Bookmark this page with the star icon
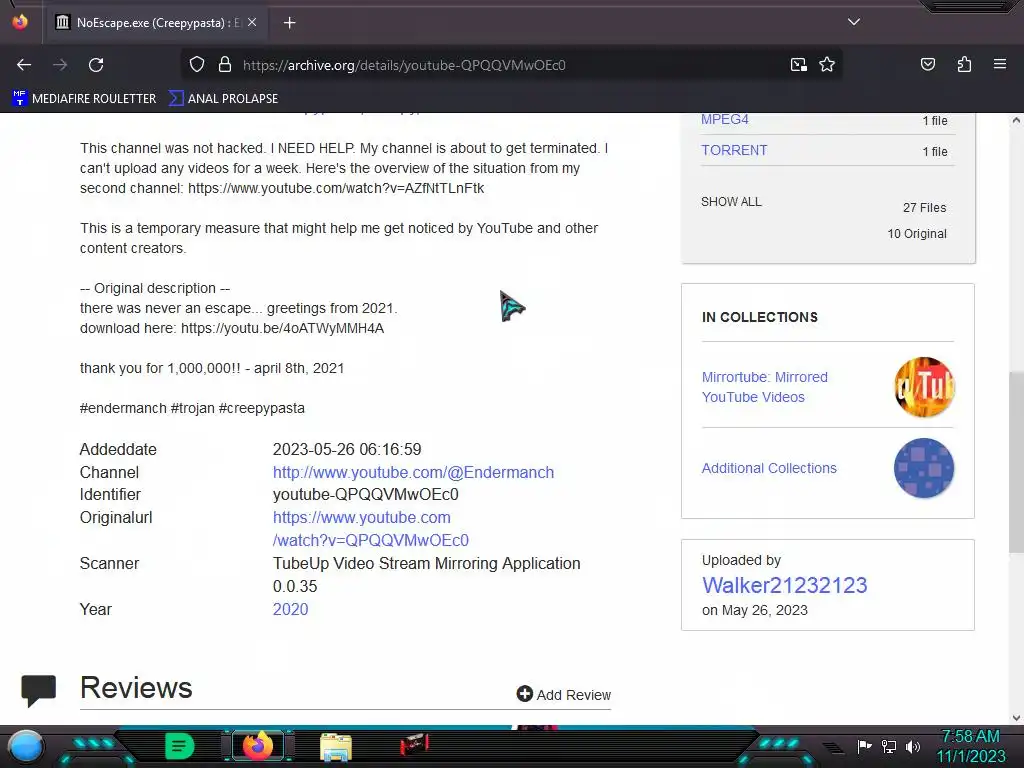1024x768 pixels. 827,65
